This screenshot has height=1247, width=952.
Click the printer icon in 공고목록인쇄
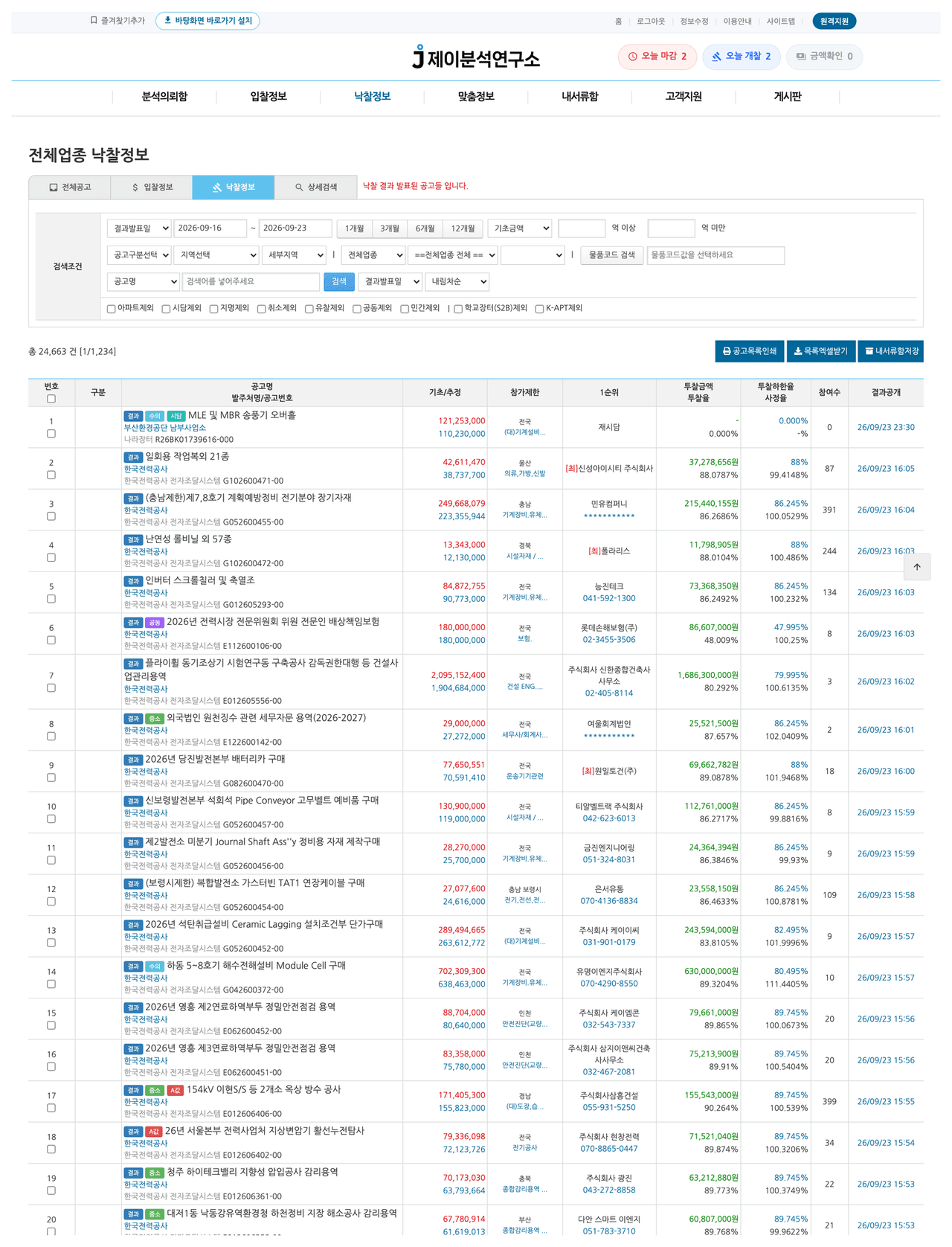click(x=727, y=352)
